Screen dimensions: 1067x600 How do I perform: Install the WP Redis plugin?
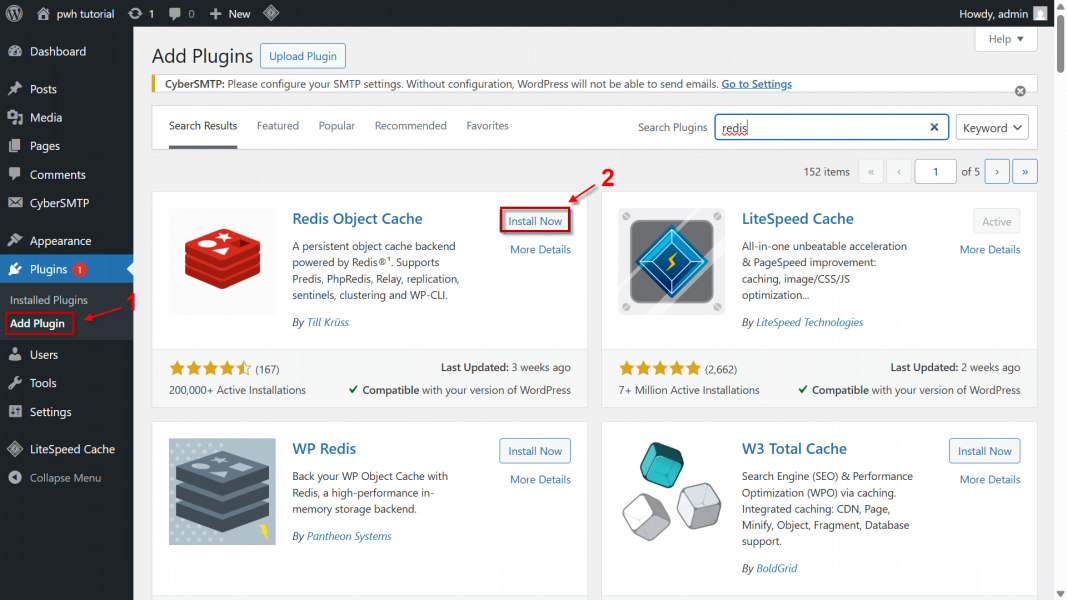tap(535, 451)
